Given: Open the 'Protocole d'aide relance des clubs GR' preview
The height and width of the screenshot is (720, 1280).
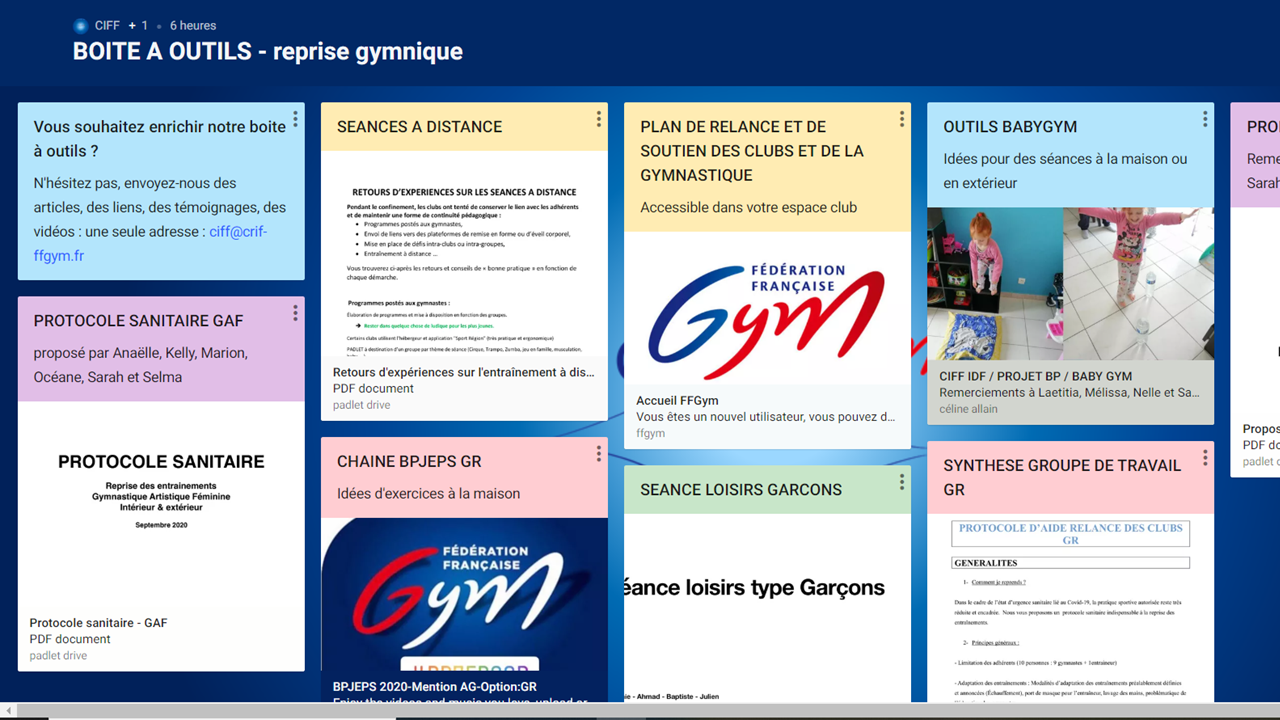Looking at the screenshot, I should pyautogui.click(x=1070, y=608).
